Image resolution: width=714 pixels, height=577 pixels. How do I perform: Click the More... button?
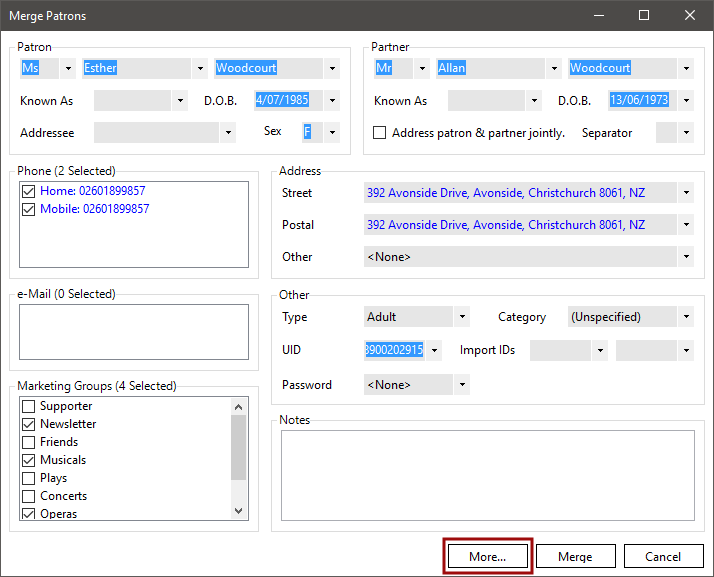click(x=487, y=556)
